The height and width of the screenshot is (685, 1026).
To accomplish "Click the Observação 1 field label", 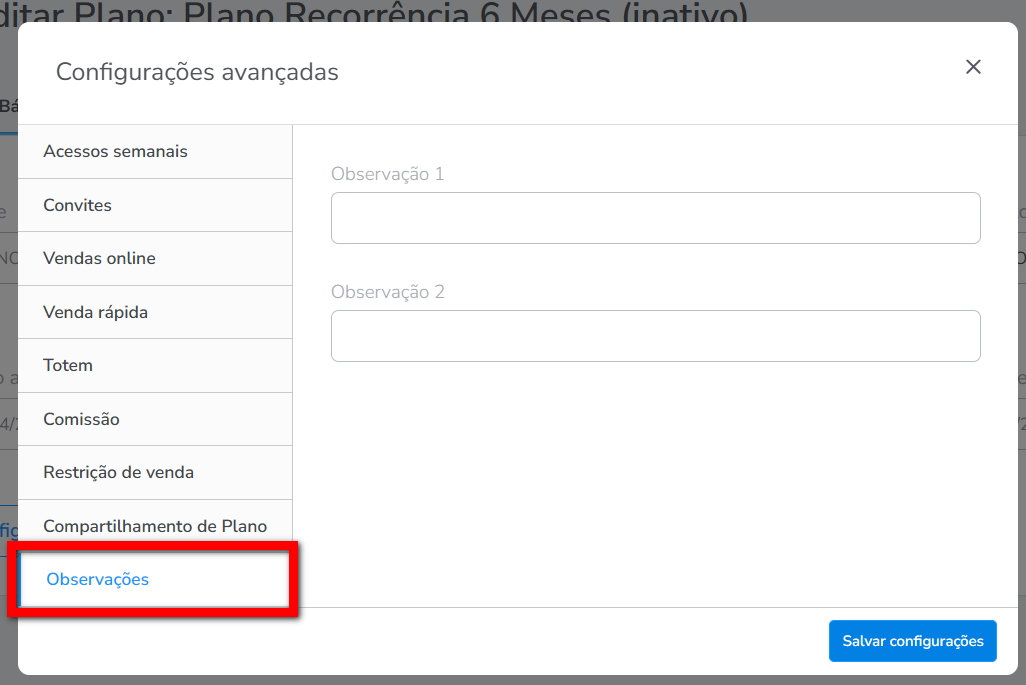I will (x=387, y=174).
